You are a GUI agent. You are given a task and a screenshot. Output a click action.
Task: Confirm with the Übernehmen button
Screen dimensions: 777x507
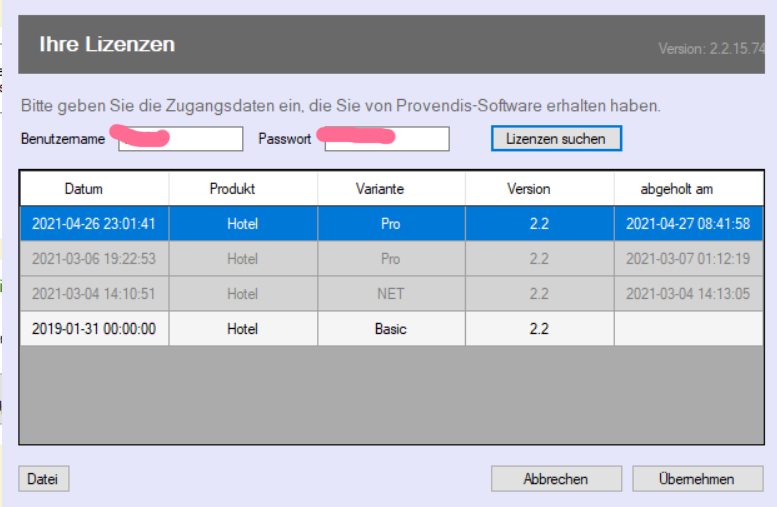[697, 479]
